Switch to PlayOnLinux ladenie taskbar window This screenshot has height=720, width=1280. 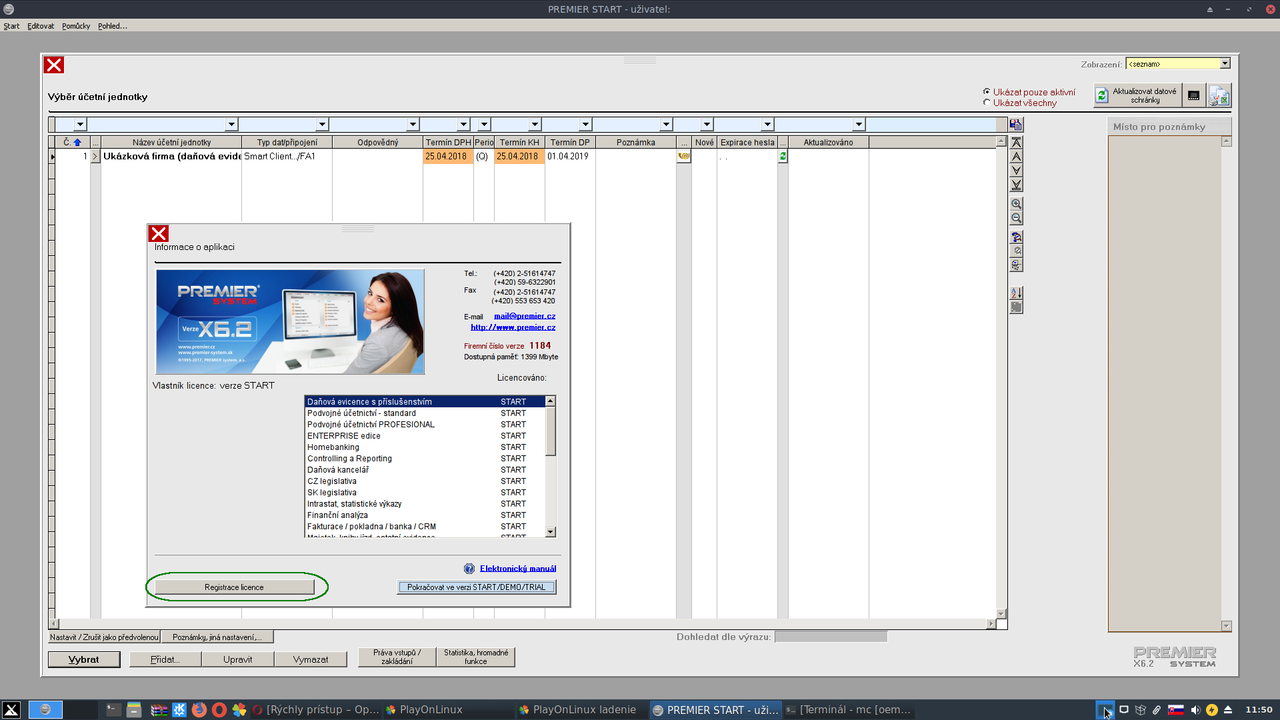[582, 710]
